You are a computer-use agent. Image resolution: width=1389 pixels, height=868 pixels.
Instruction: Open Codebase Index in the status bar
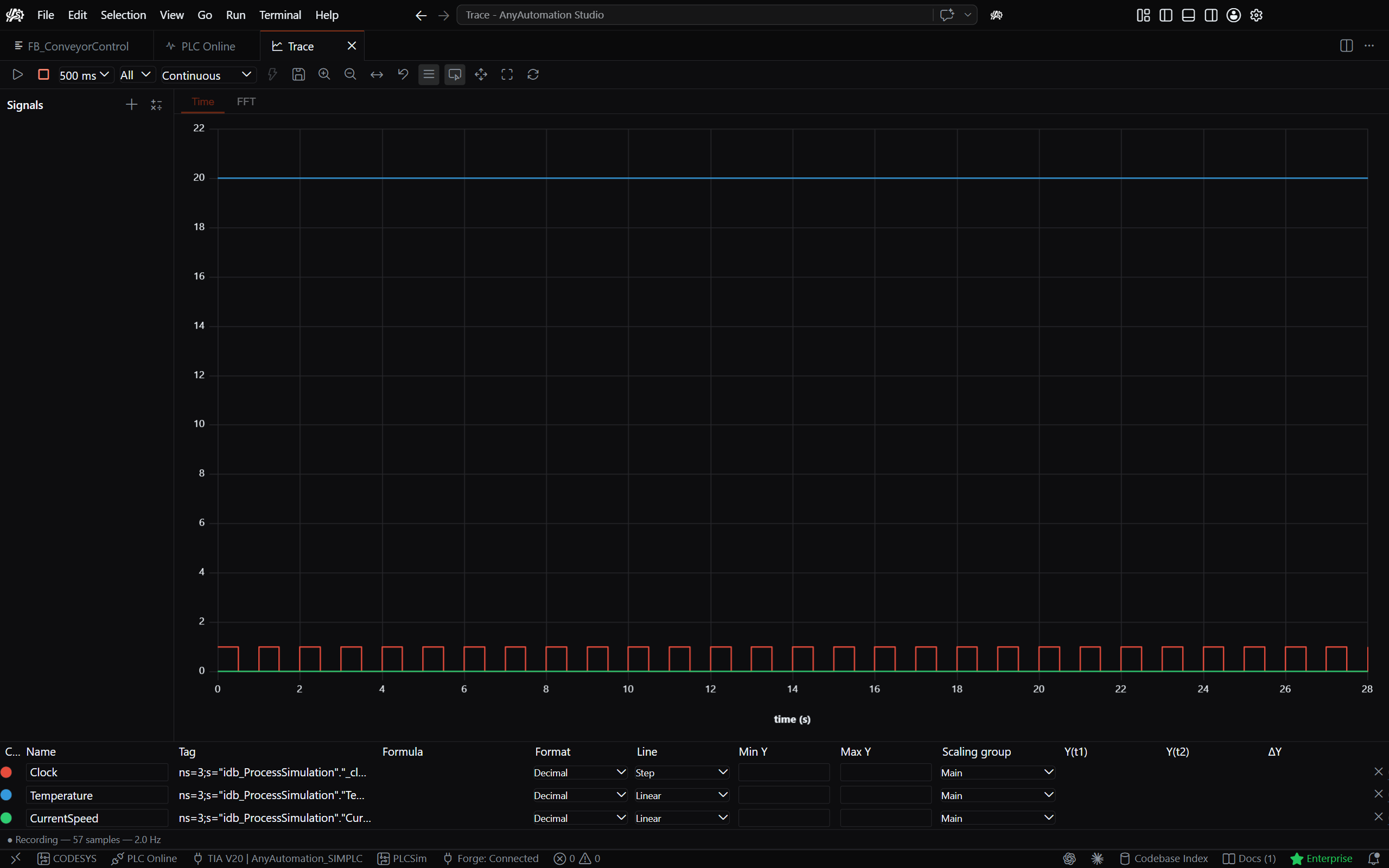point(1163,859)
